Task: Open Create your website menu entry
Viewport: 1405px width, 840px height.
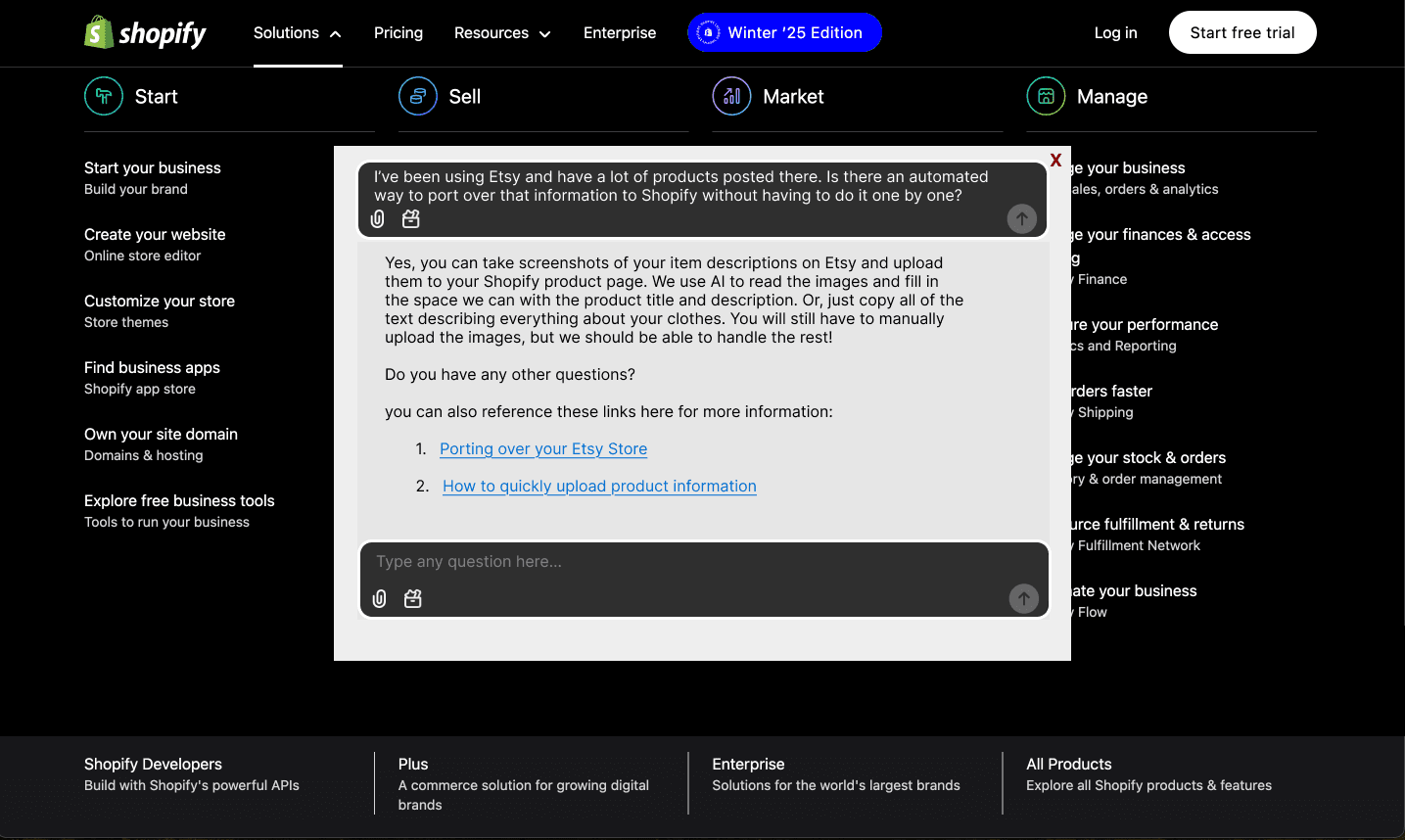Action: pos(155,244)
